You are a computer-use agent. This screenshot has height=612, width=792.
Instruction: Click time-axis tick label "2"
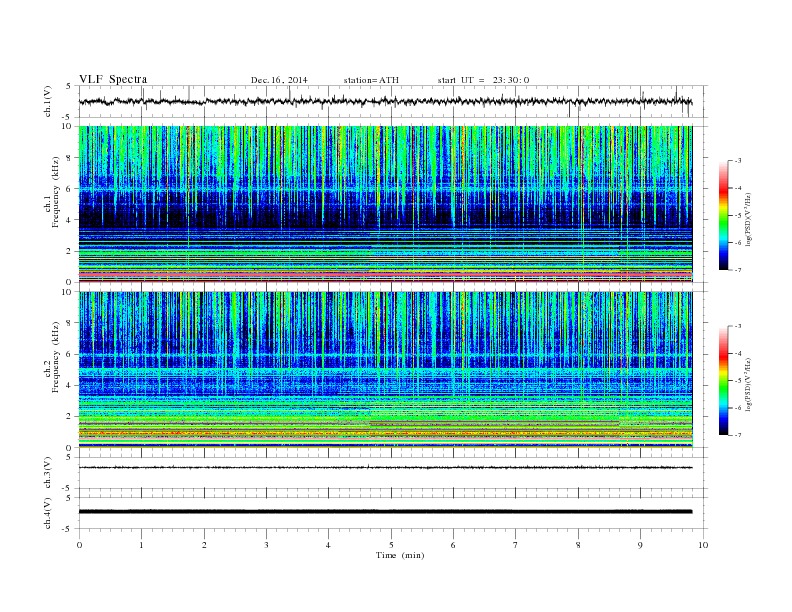click(204, 545)
